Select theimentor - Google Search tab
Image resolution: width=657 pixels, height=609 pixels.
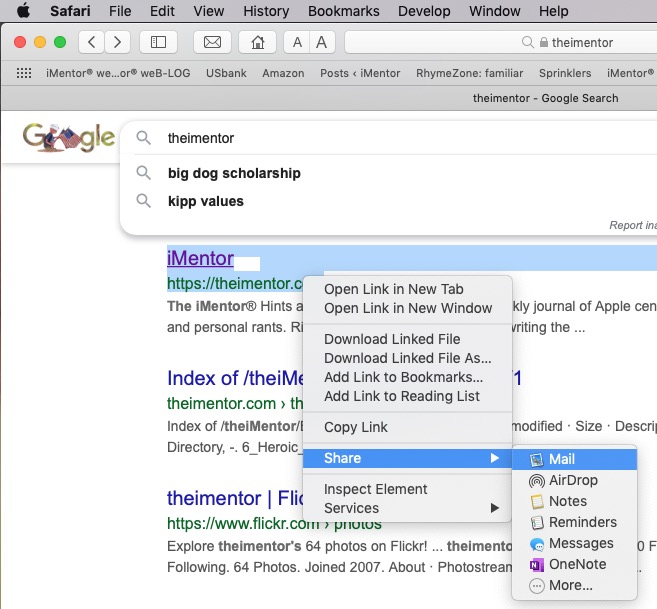pos(545,98)
